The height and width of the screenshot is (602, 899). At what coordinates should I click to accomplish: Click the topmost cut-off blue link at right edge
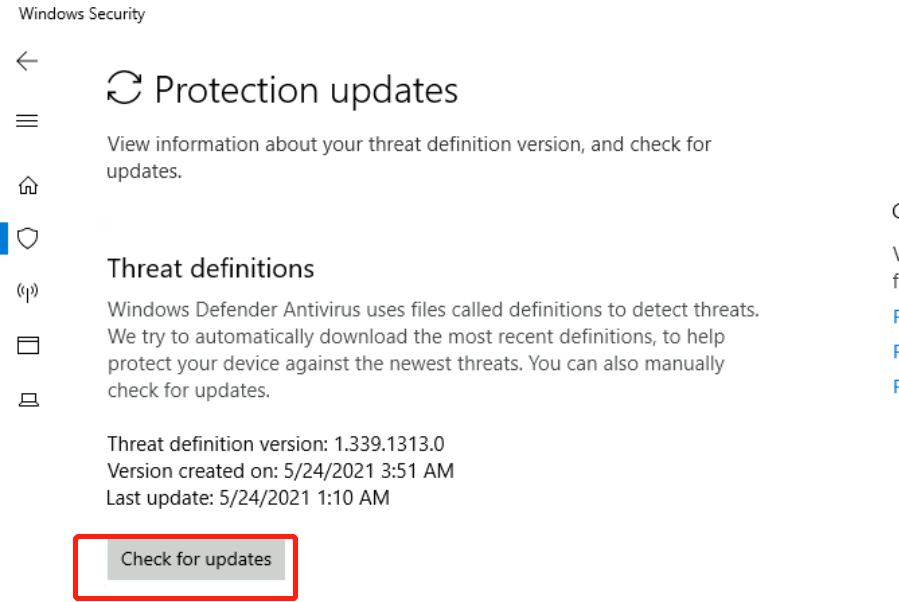coord(895,317)
